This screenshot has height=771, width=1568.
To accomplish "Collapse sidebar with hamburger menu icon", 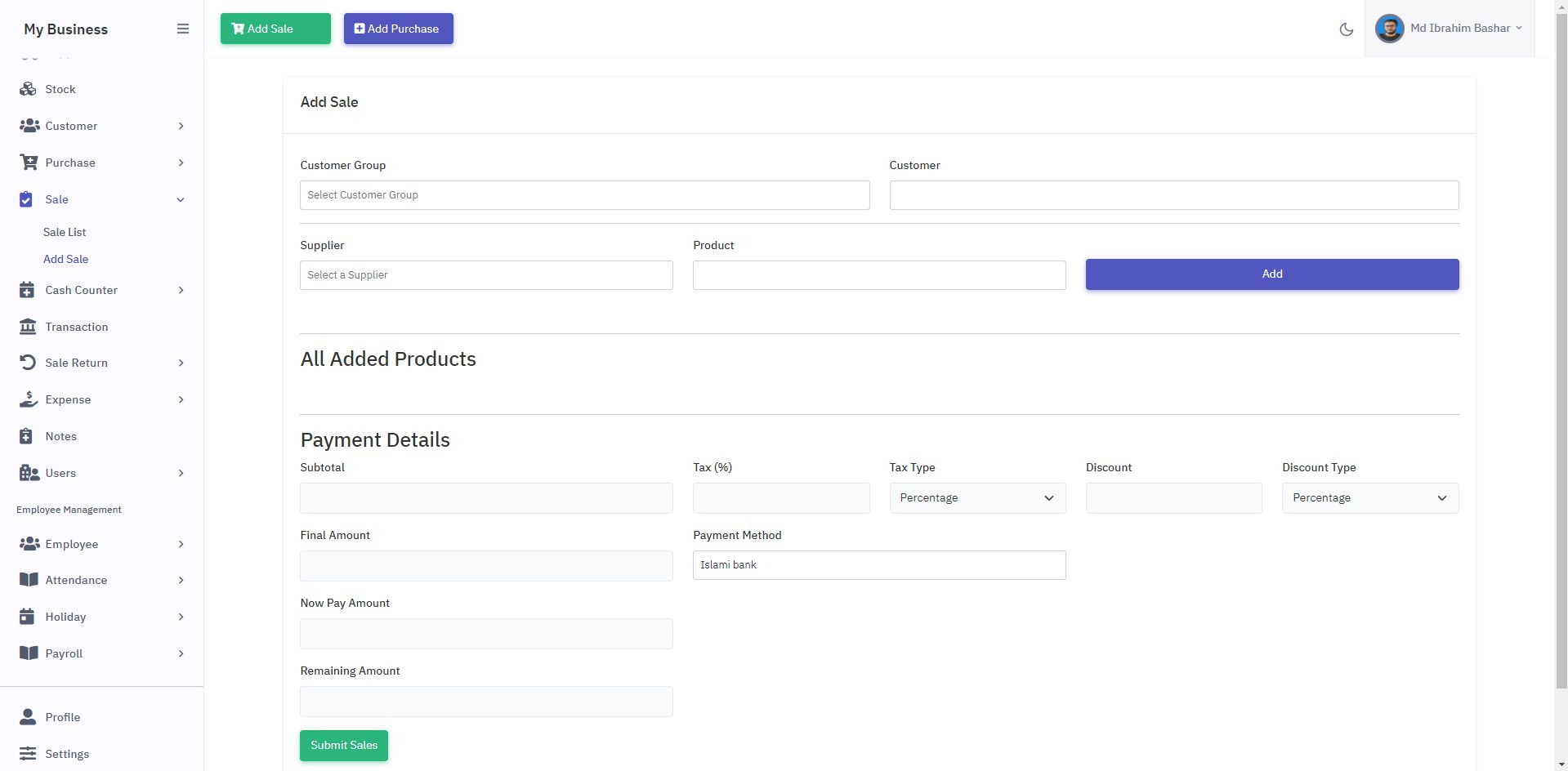I will click(183, 29).
